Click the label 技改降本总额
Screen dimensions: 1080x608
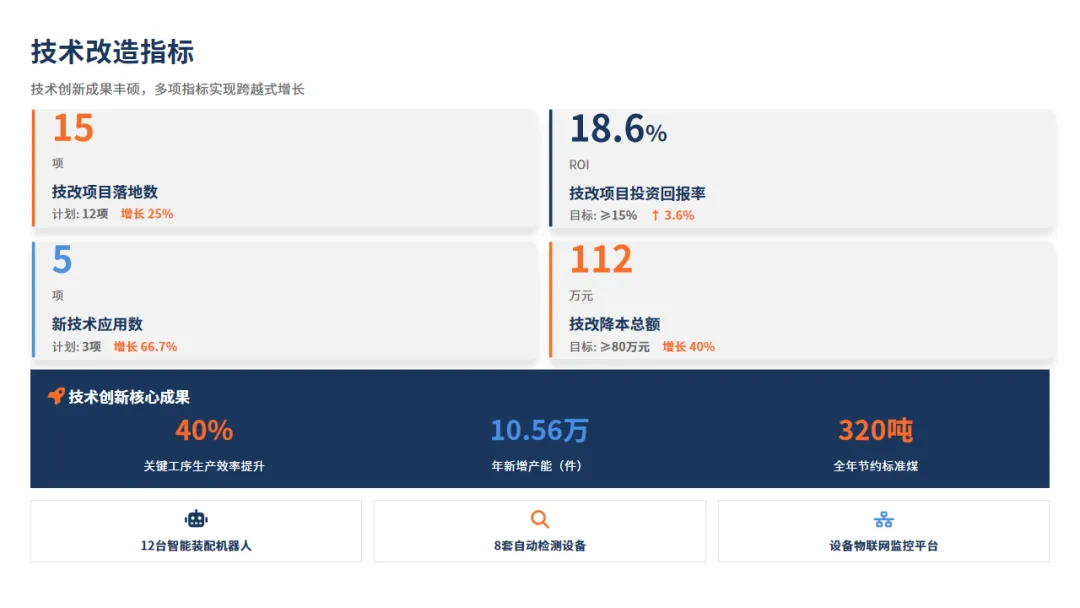click(614, 324)
